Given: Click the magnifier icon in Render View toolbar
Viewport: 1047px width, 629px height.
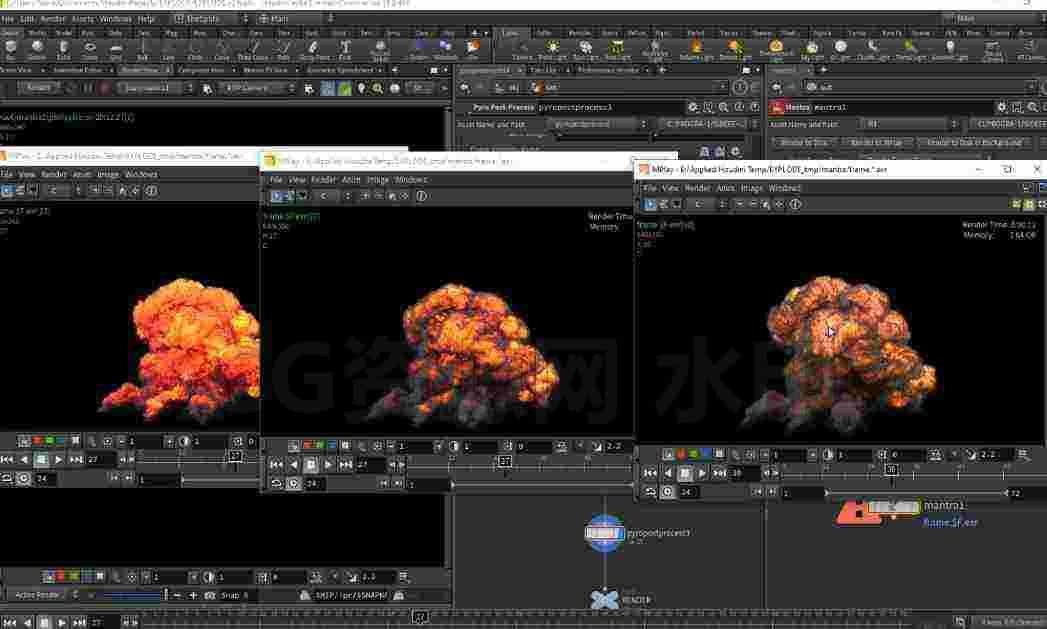Looking at the screenshot, I should point(378,88).
